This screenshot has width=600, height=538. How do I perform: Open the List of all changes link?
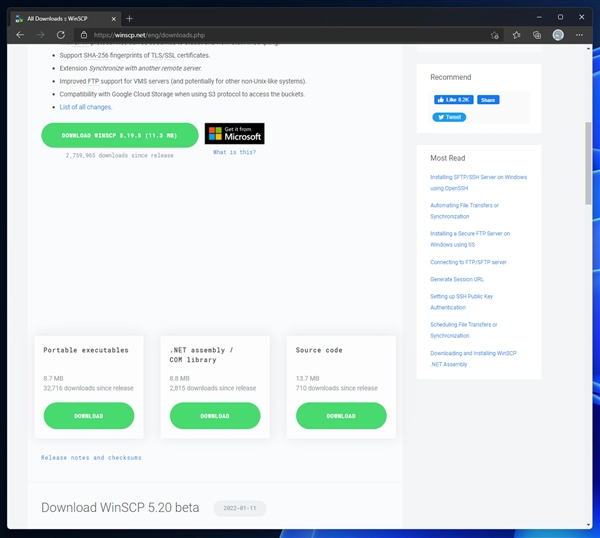tap(86, 107)
